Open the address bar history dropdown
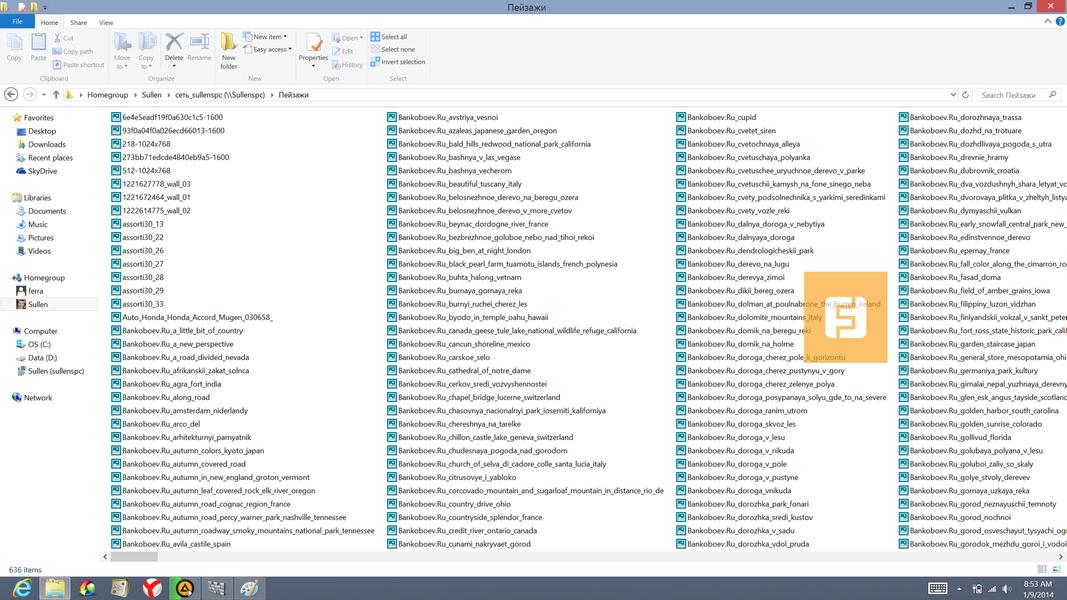Viewport: 1067px width, 600px height. [x=953, y=95]
